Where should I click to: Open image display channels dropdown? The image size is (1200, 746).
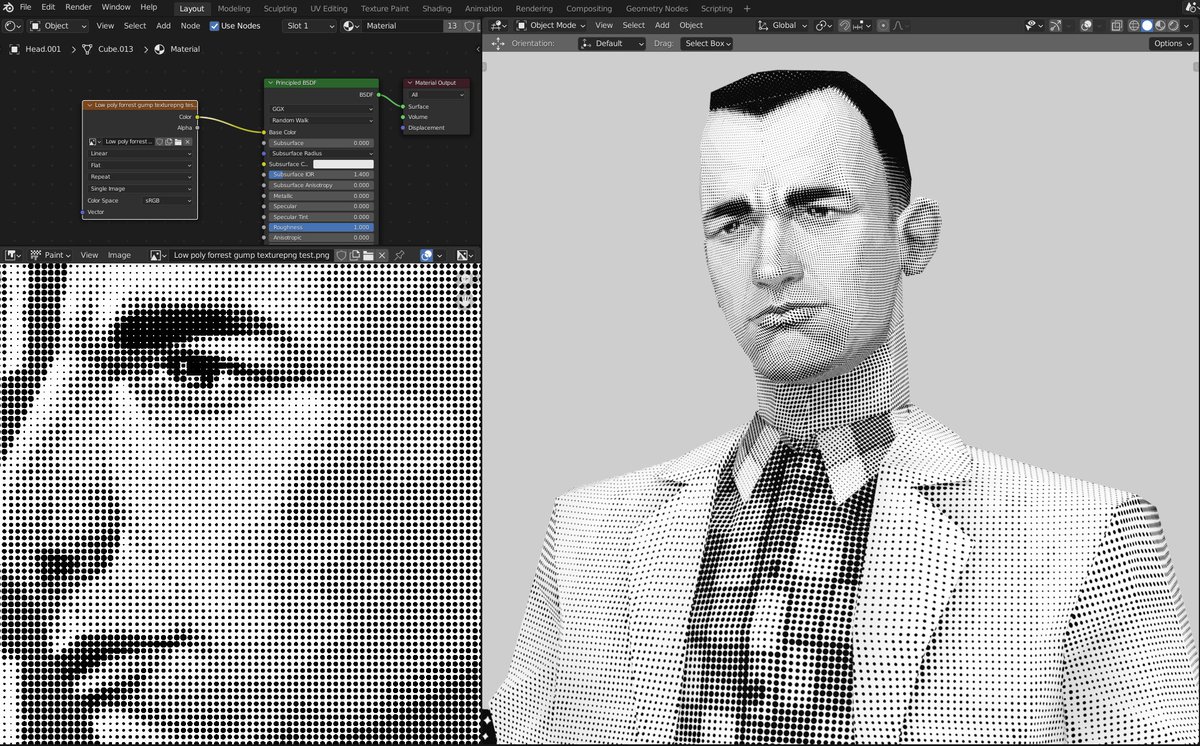[x=466, y=255]
